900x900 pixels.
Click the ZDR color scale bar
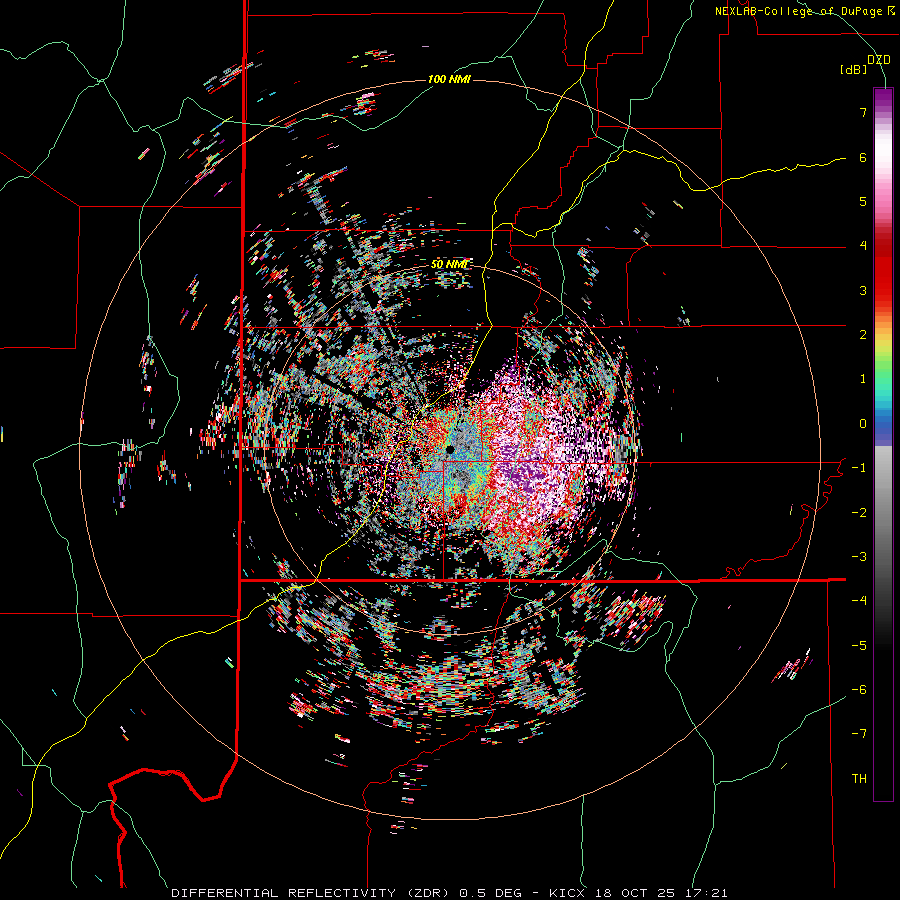point(883,444)
